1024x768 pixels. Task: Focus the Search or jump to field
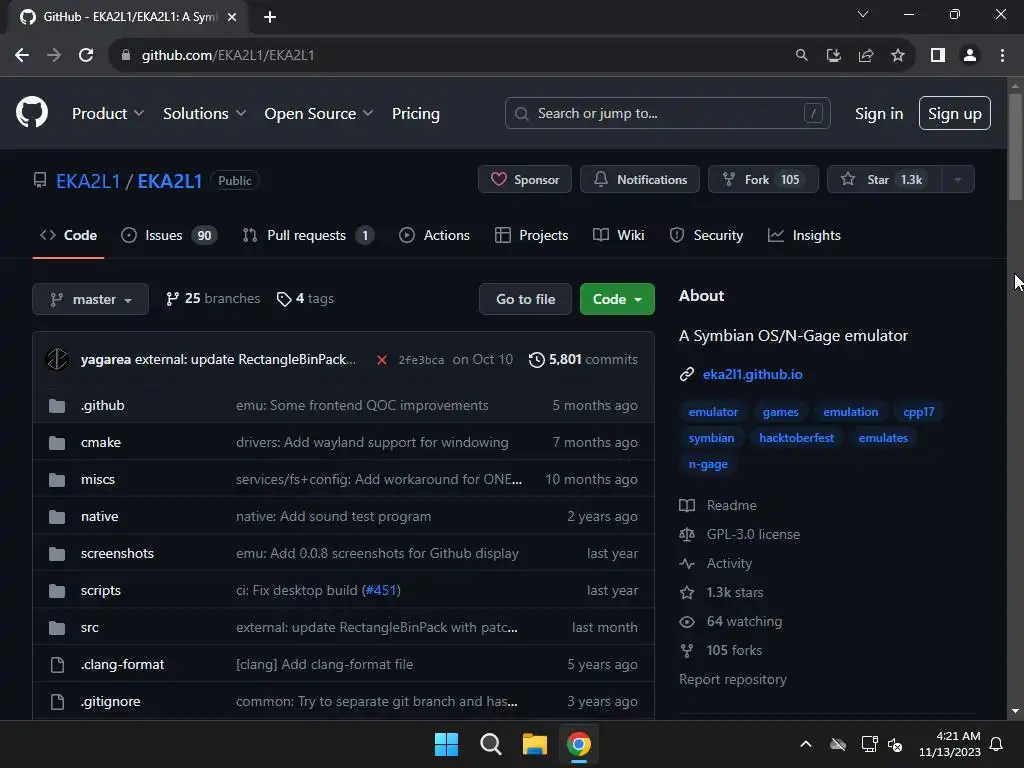[x=667, y=114]
